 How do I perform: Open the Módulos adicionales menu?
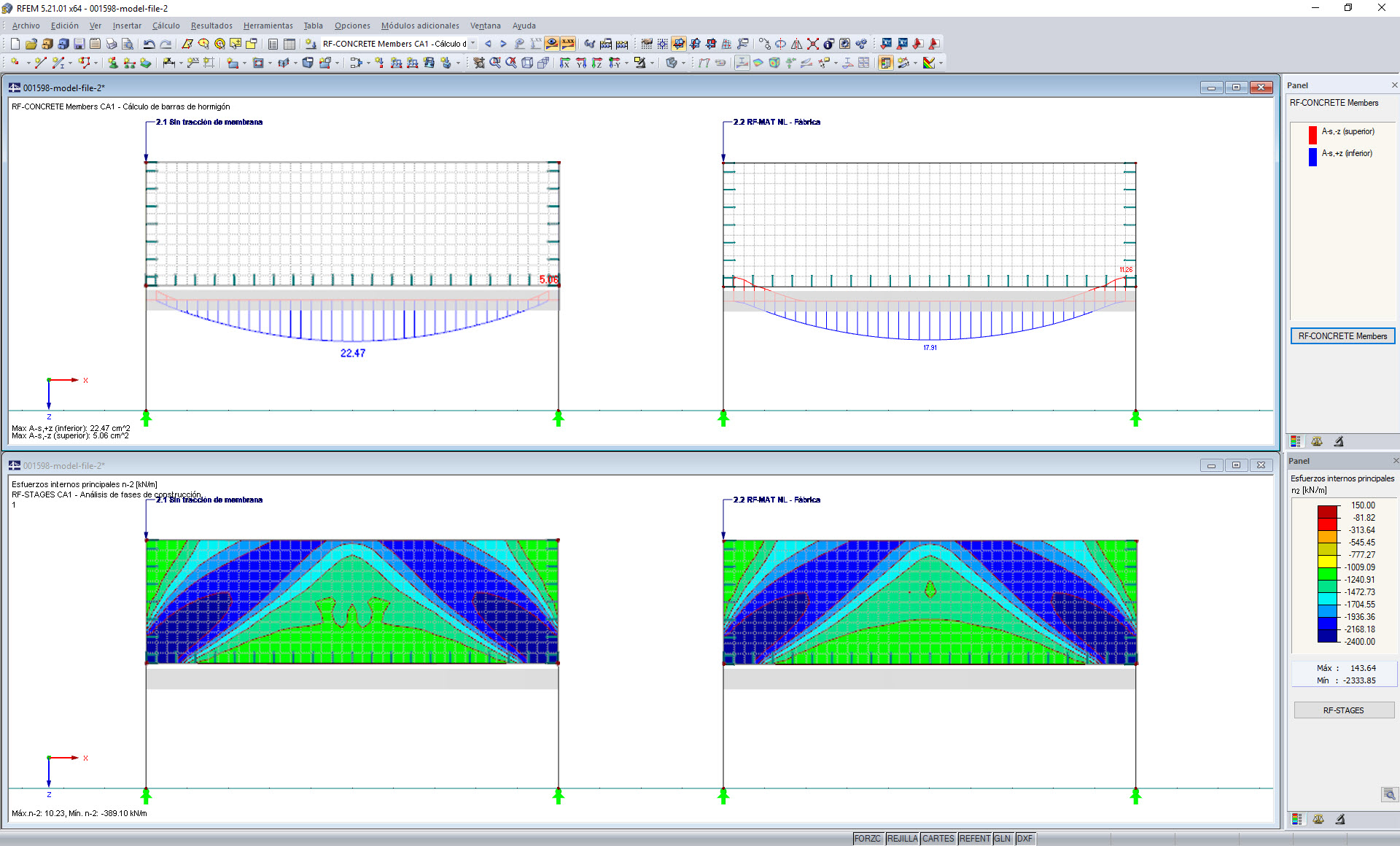click(x=420, y=26)
